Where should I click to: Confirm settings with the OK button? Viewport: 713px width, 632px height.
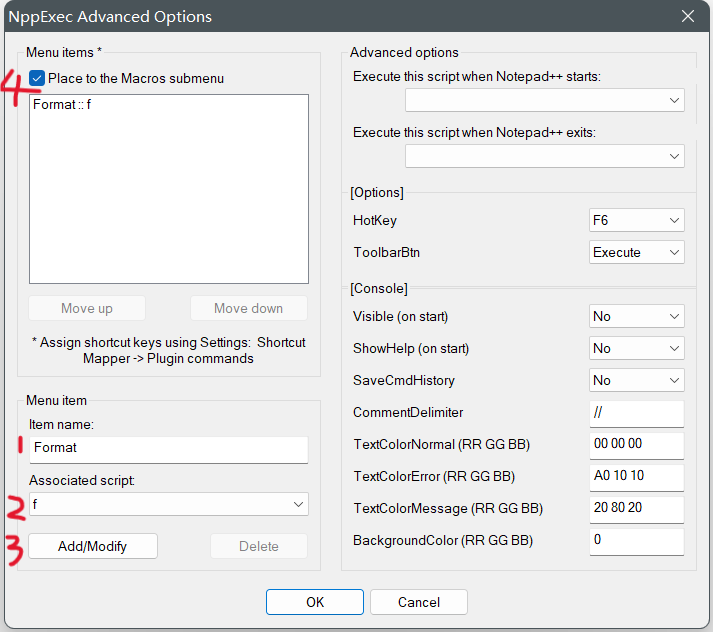pyautogui.click(x=315, y=602)
